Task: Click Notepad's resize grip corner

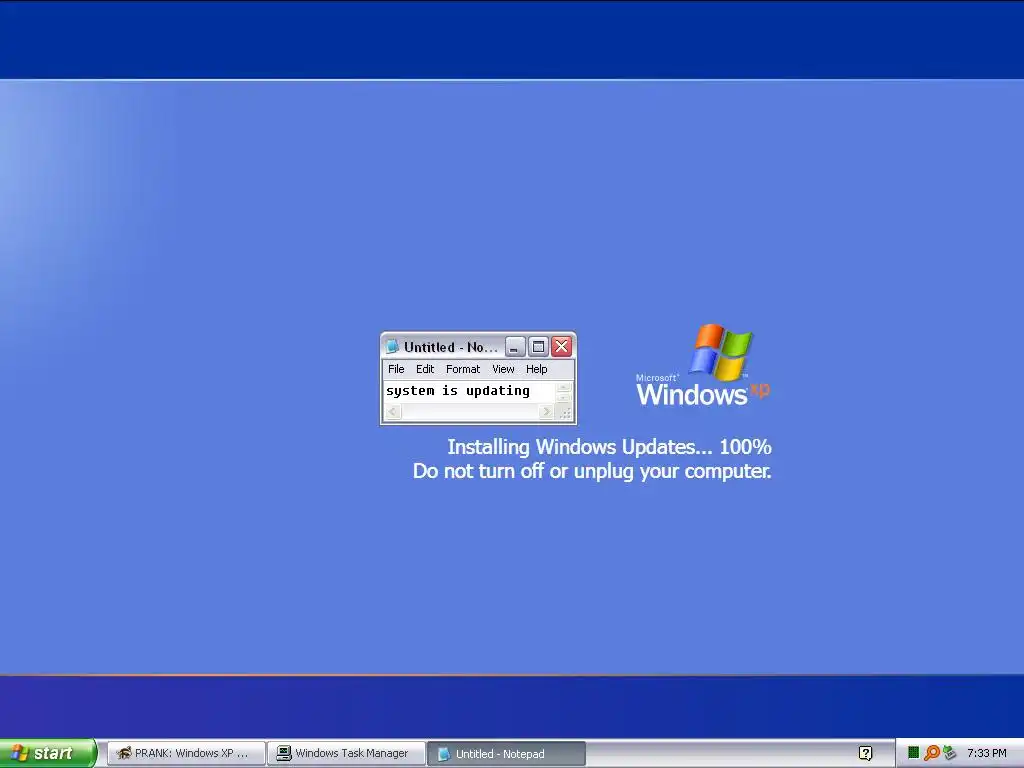Action: tap(565, 412)
